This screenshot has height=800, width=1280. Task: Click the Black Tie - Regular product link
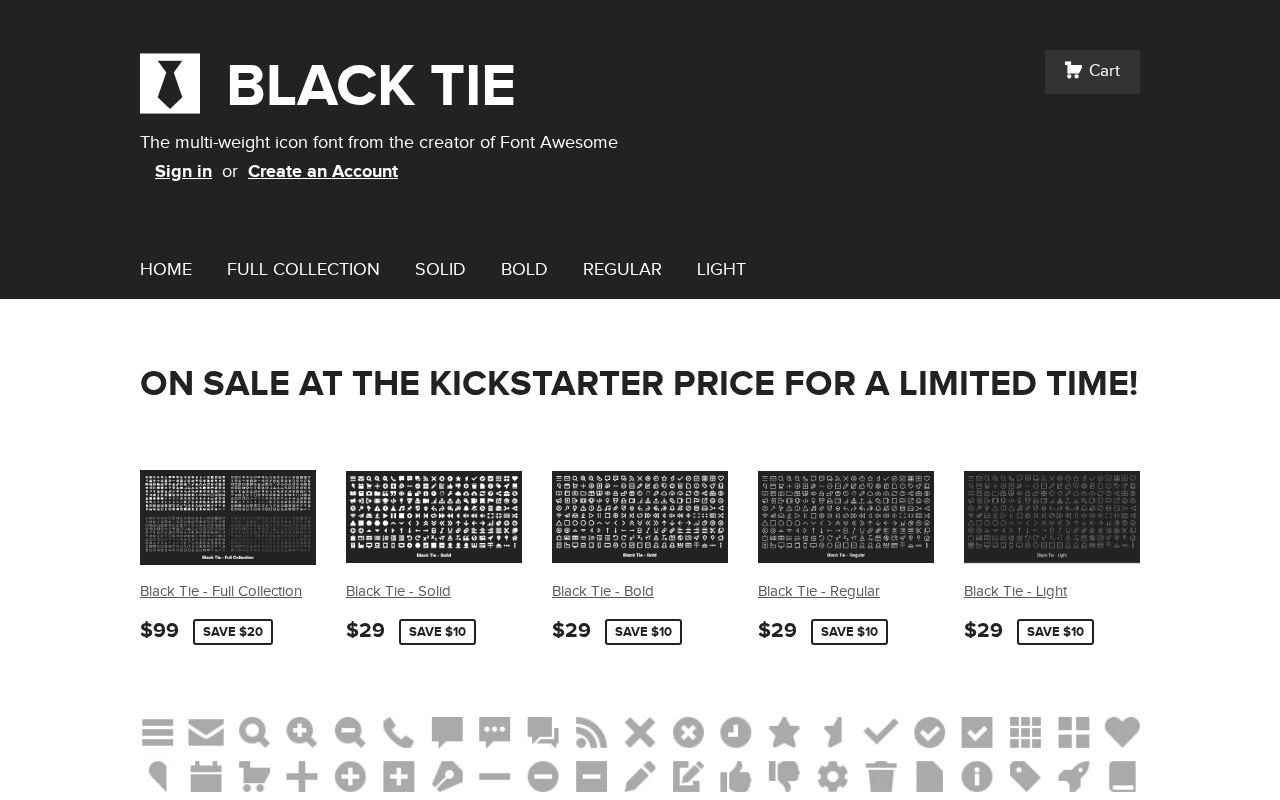tap(819, 591)
